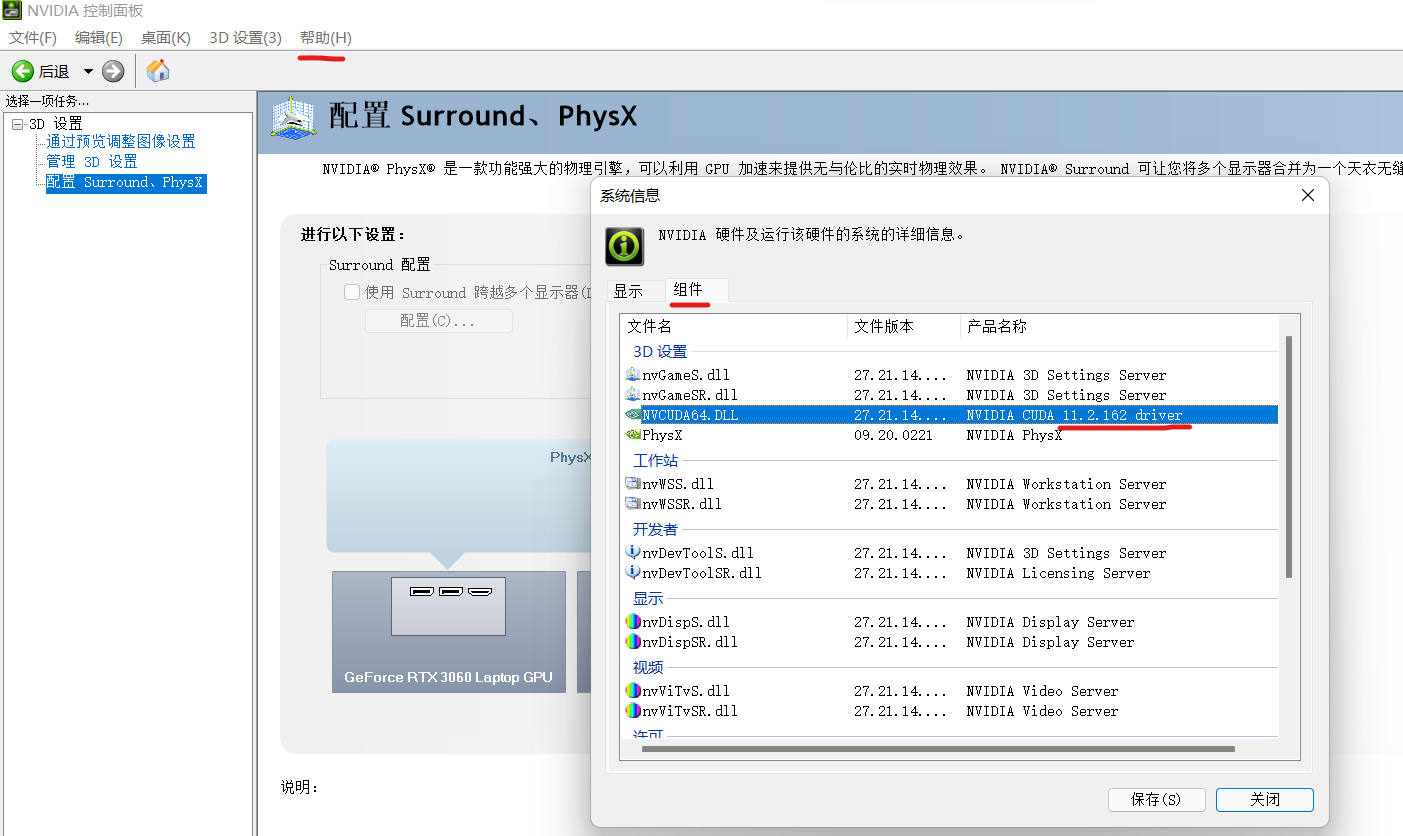Screen dimensions: 1403x836
Task: Click NVIDIA Licensing Server product name
Action: click(1058, 573)
